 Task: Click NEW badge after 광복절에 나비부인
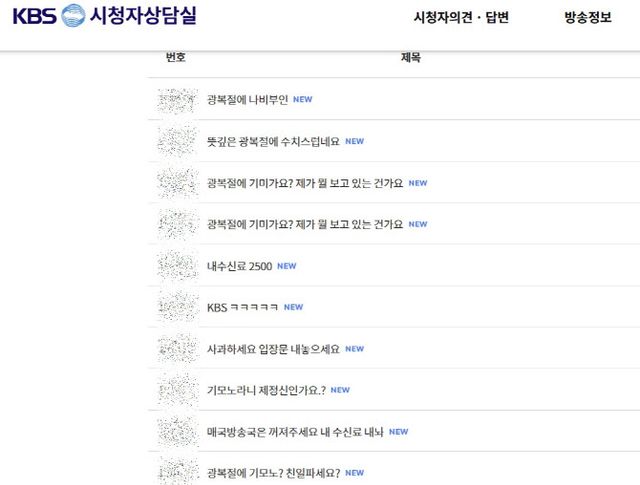[x=303, y=100]
